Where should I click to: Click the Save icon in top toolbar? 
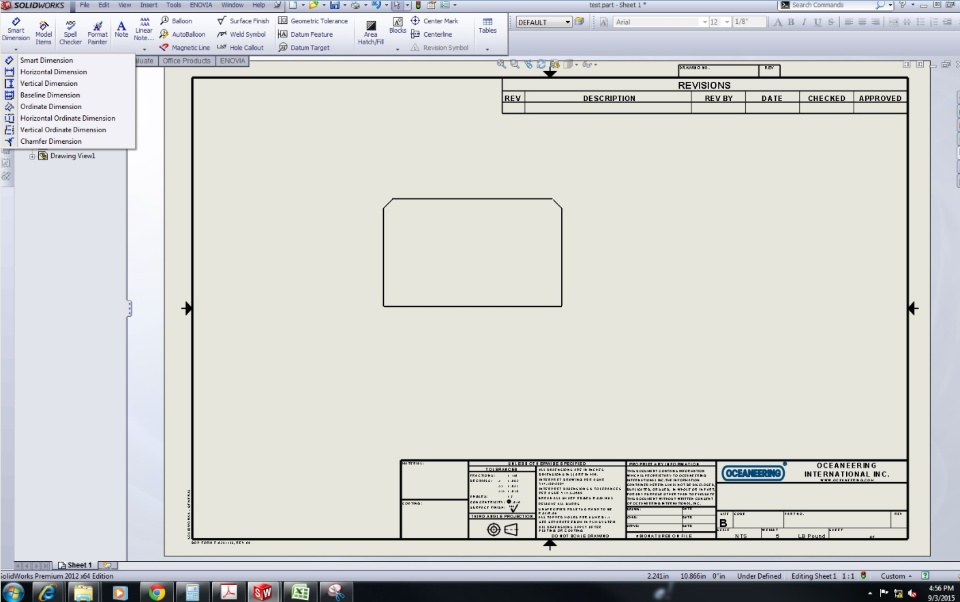click(x=334, y=5)
